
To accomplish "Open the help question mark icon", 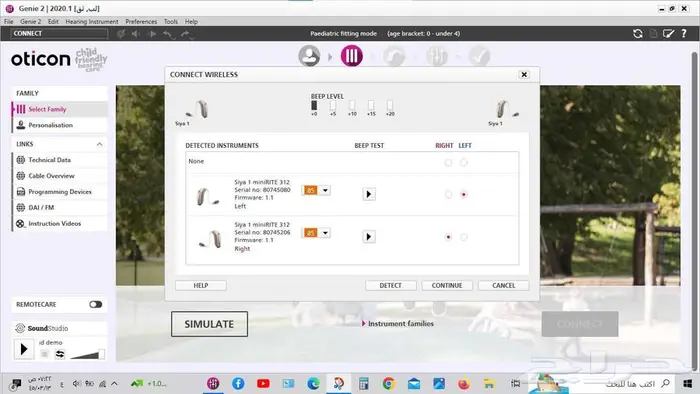I will pyautogui.click(x=684, y=33).
